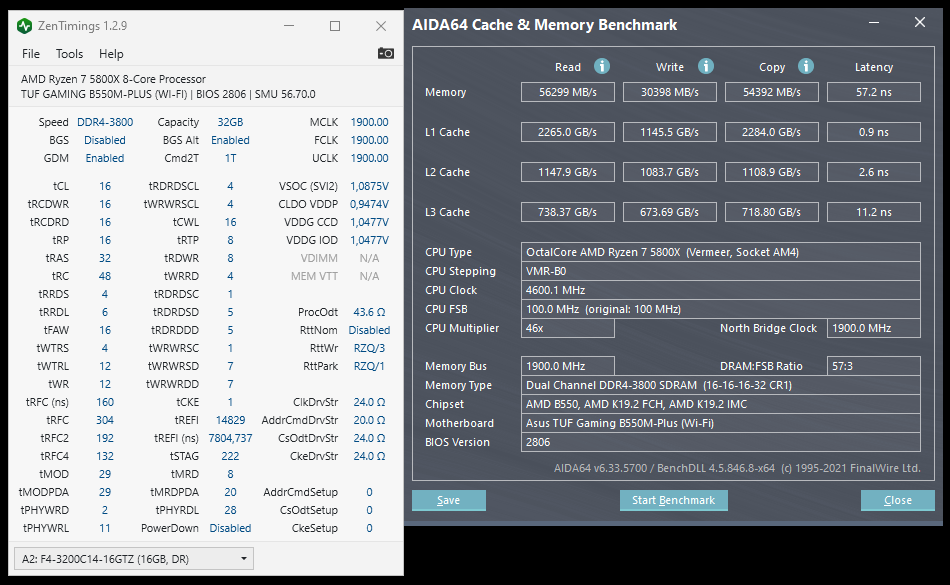The width and height of the screenshot is (950, 585).
Task: Click the Memory Bus 1900.0 MHz field
Action: [568, 366]
